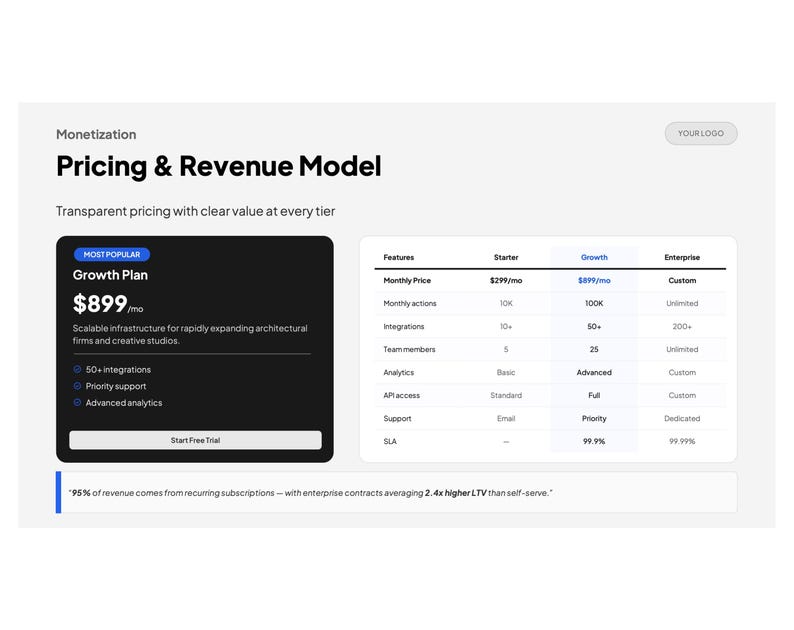Click the Pricing & Revenue Model heading
Screen dimensions: 794x630
(219, 166)
